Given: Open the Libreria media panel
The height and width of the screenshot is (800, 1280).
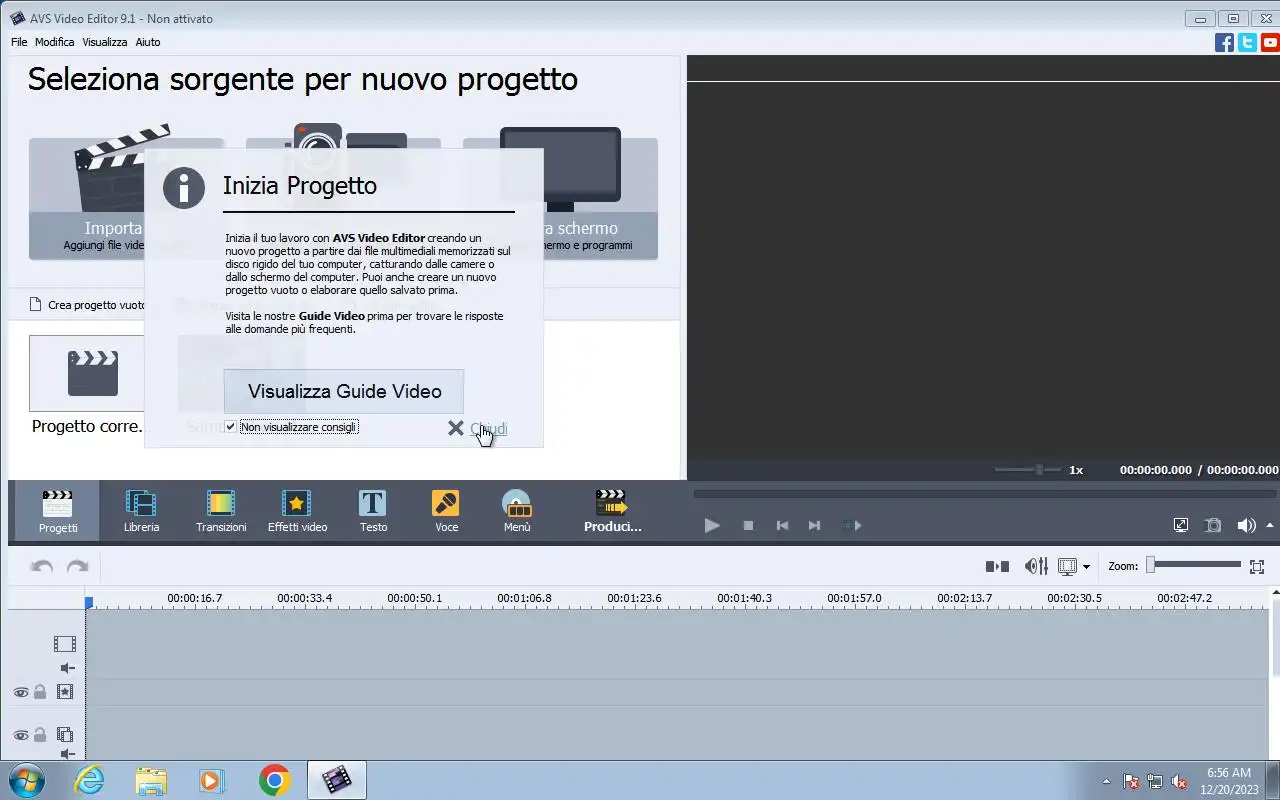Looking at the screenshot, I should [x=141, y=511].
